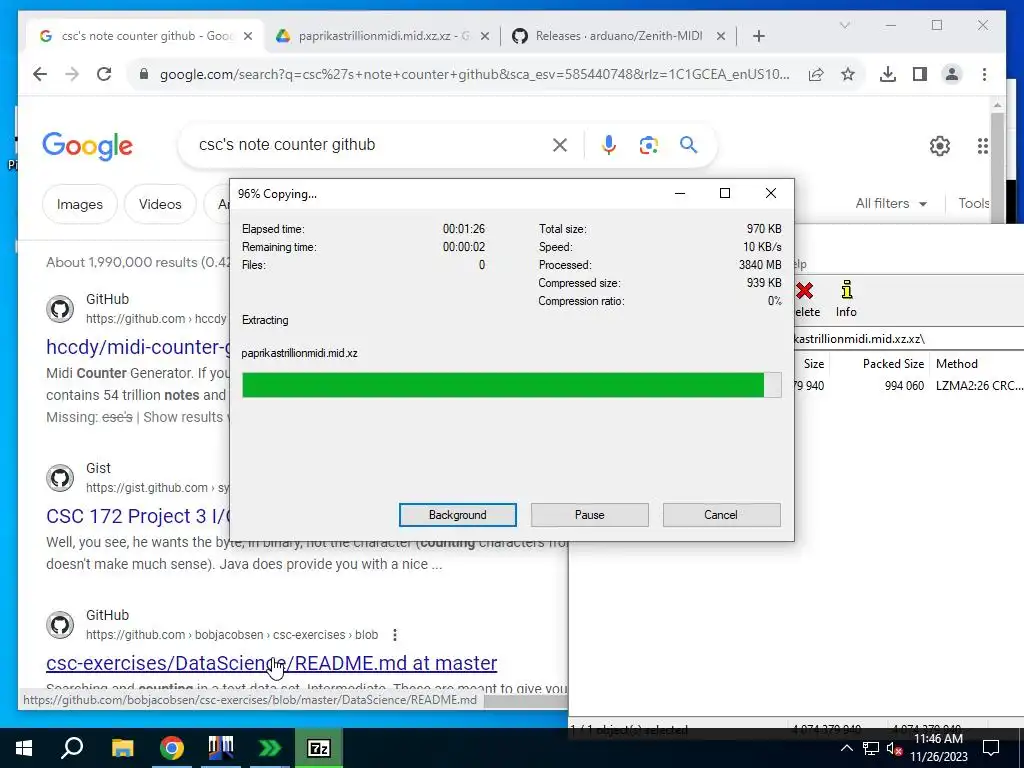Expand the All filters dropdown
Screen dimensions: 1024x768
[x=891, y=204]
